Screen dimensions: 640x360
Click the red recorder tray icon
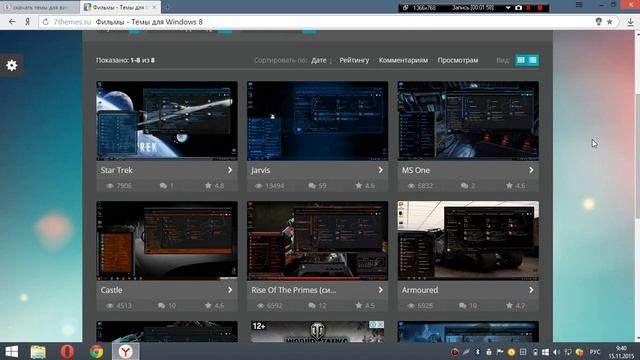point(455,352)
